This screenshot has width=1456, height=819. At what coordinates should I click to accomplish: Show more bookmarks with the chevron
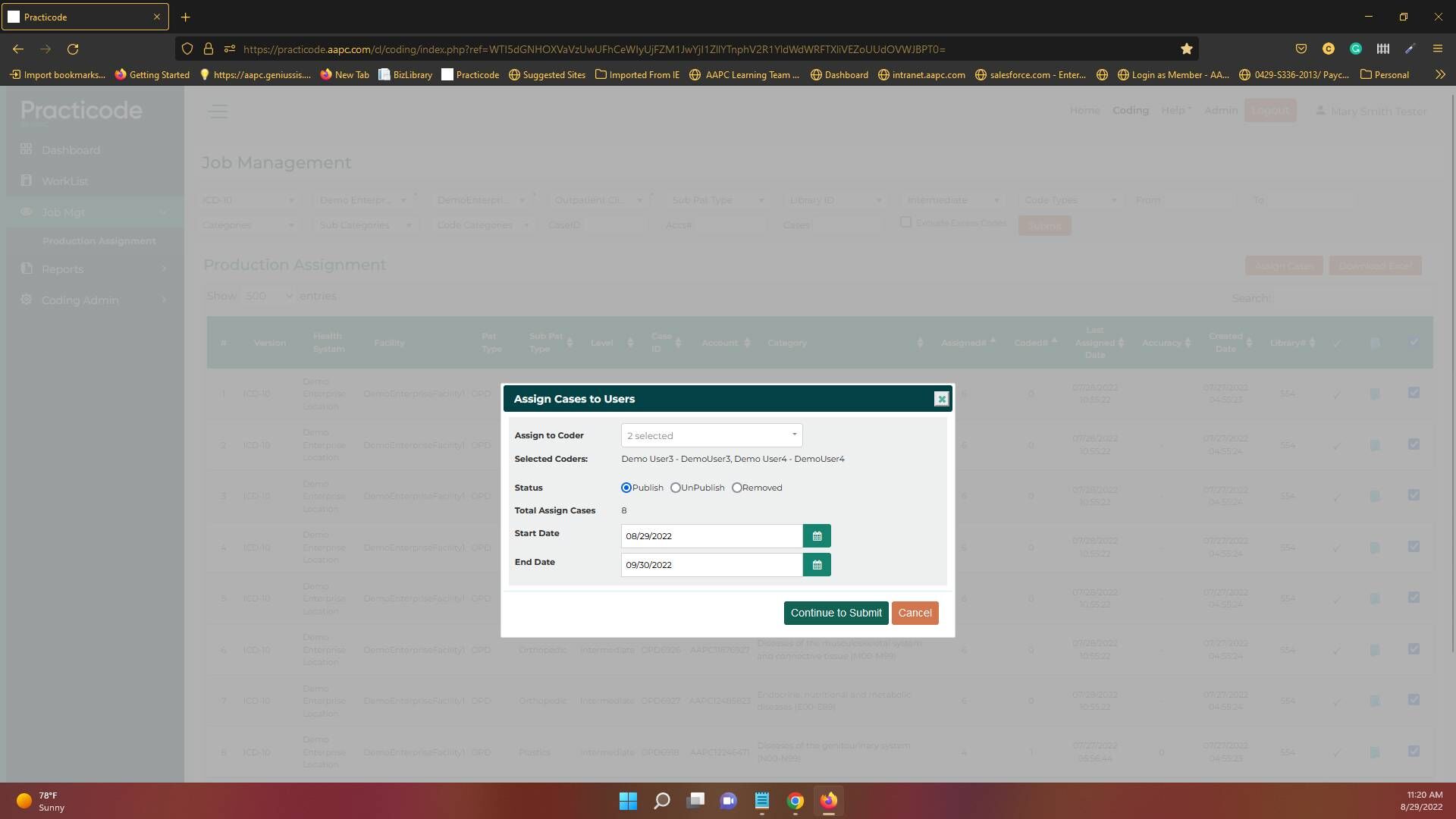(x=1439, y=74)
